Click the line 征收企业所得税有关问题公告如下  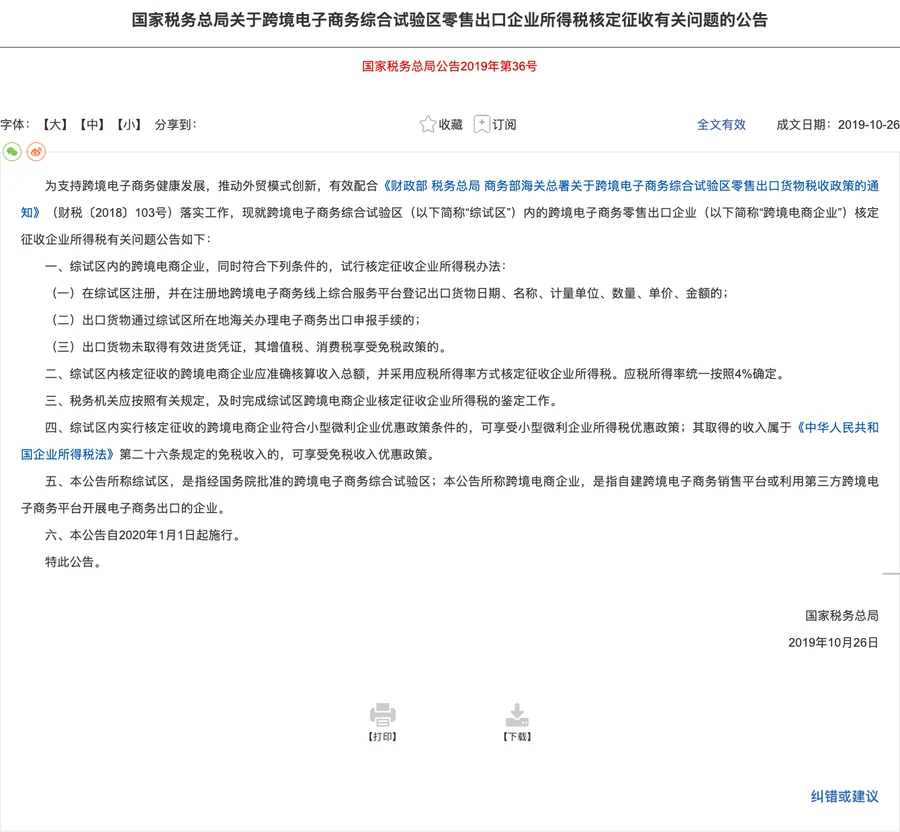point(116,239)
